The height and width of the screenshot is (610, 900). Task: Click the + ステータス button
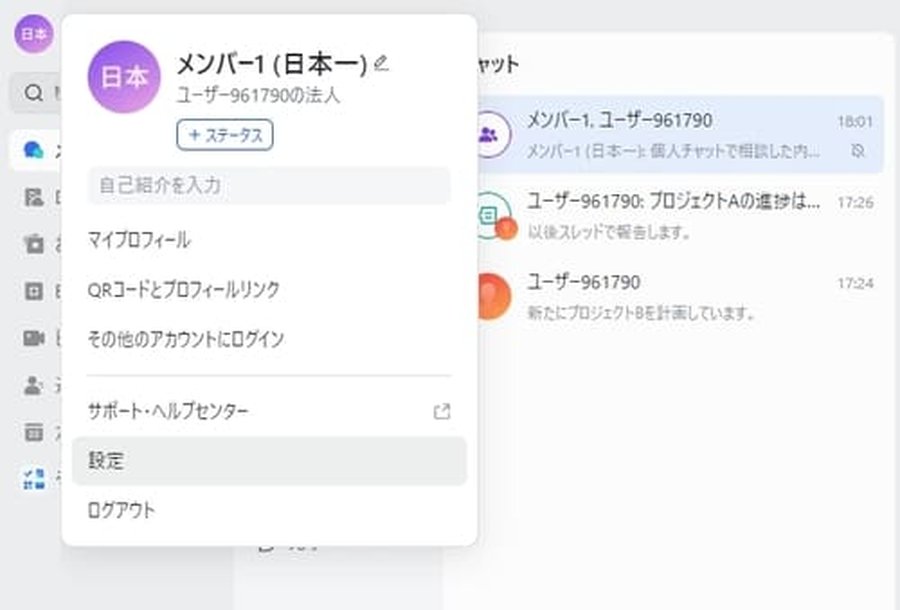(224, 135)
